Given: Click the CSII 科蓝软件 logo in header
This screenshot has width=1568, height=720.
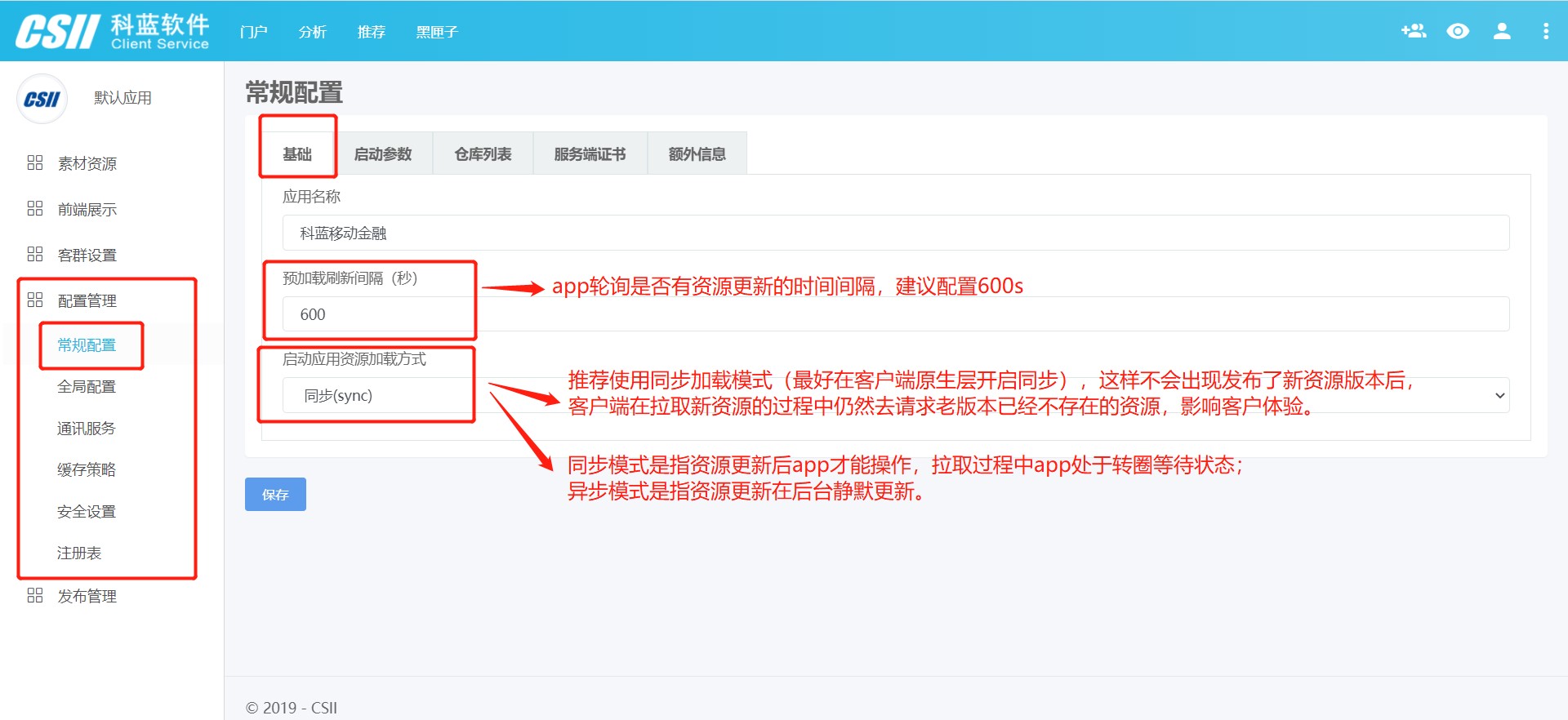Looking at the screenshot, I should click(113, 31).
